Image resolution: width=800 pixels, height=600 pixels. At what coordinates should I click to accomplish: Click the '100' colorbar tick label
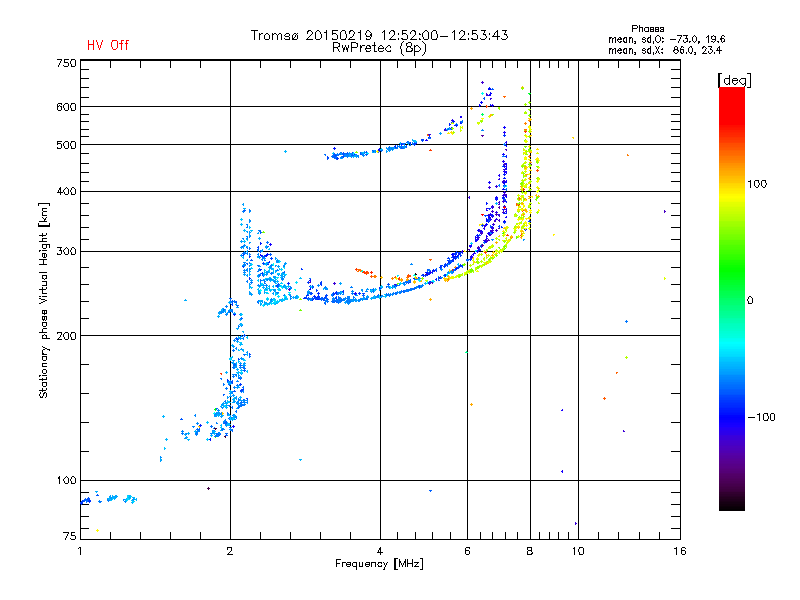[757, 184]
